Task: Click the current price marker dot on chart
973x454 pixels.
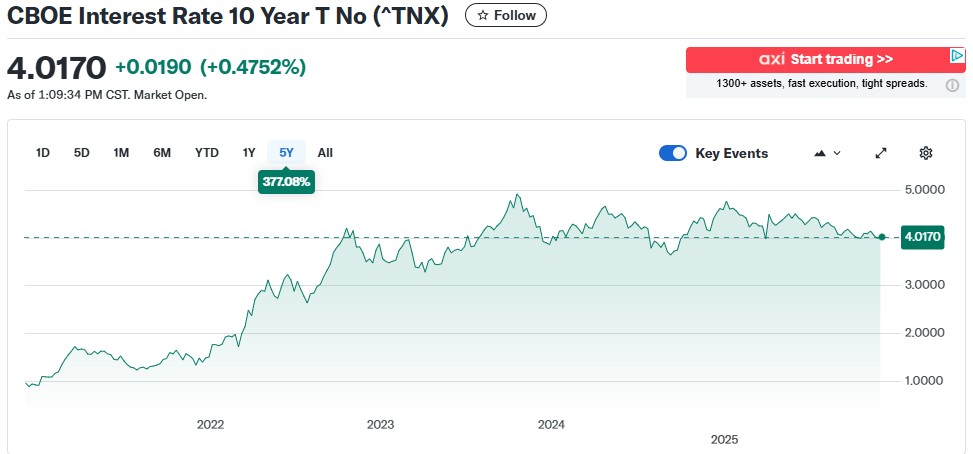Action: point(881,237)
